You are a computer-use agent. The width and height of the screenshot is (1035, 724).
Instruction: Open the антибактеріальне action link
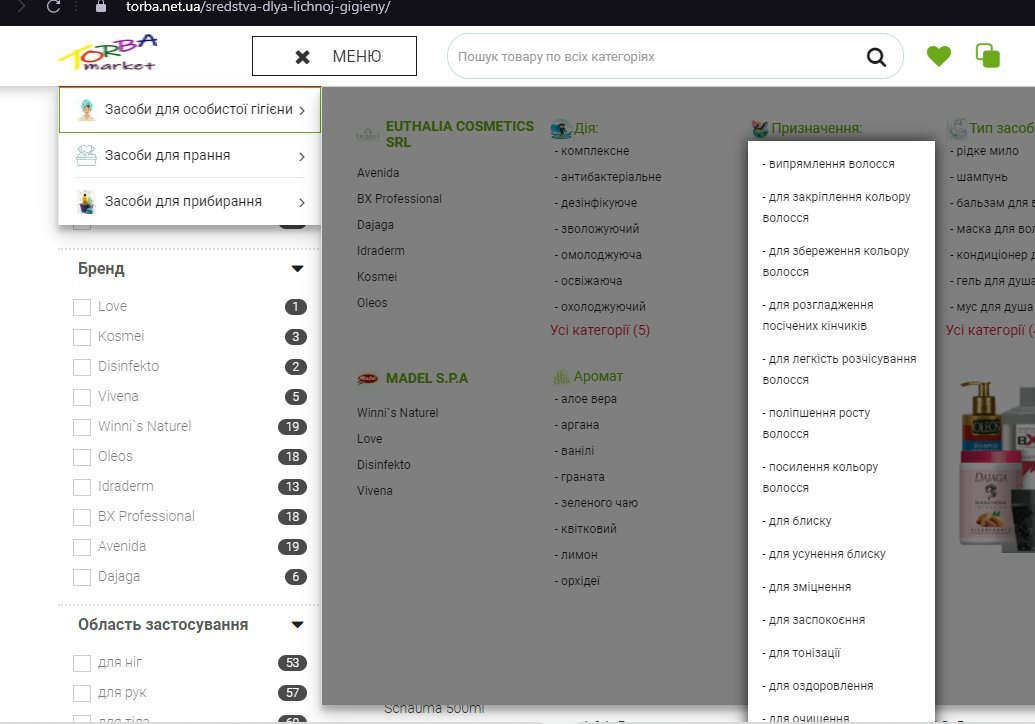click(x=608, y=177)
